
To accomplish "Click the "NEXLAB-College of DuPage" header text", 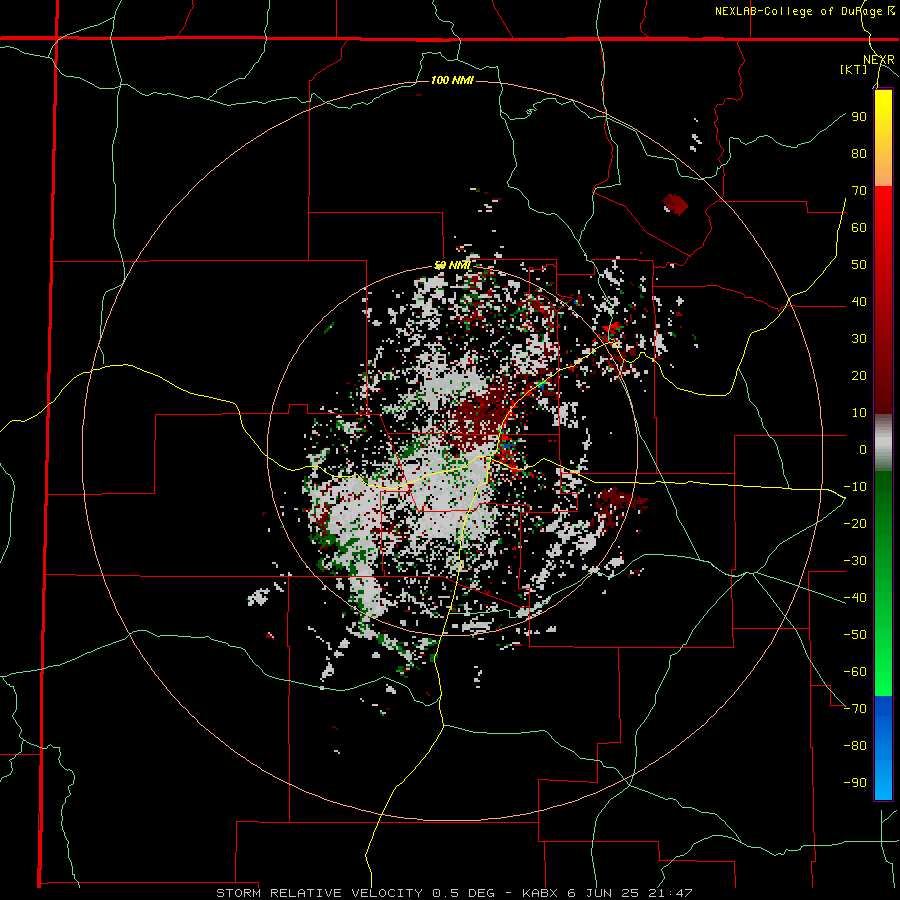I will click(798, 11).
